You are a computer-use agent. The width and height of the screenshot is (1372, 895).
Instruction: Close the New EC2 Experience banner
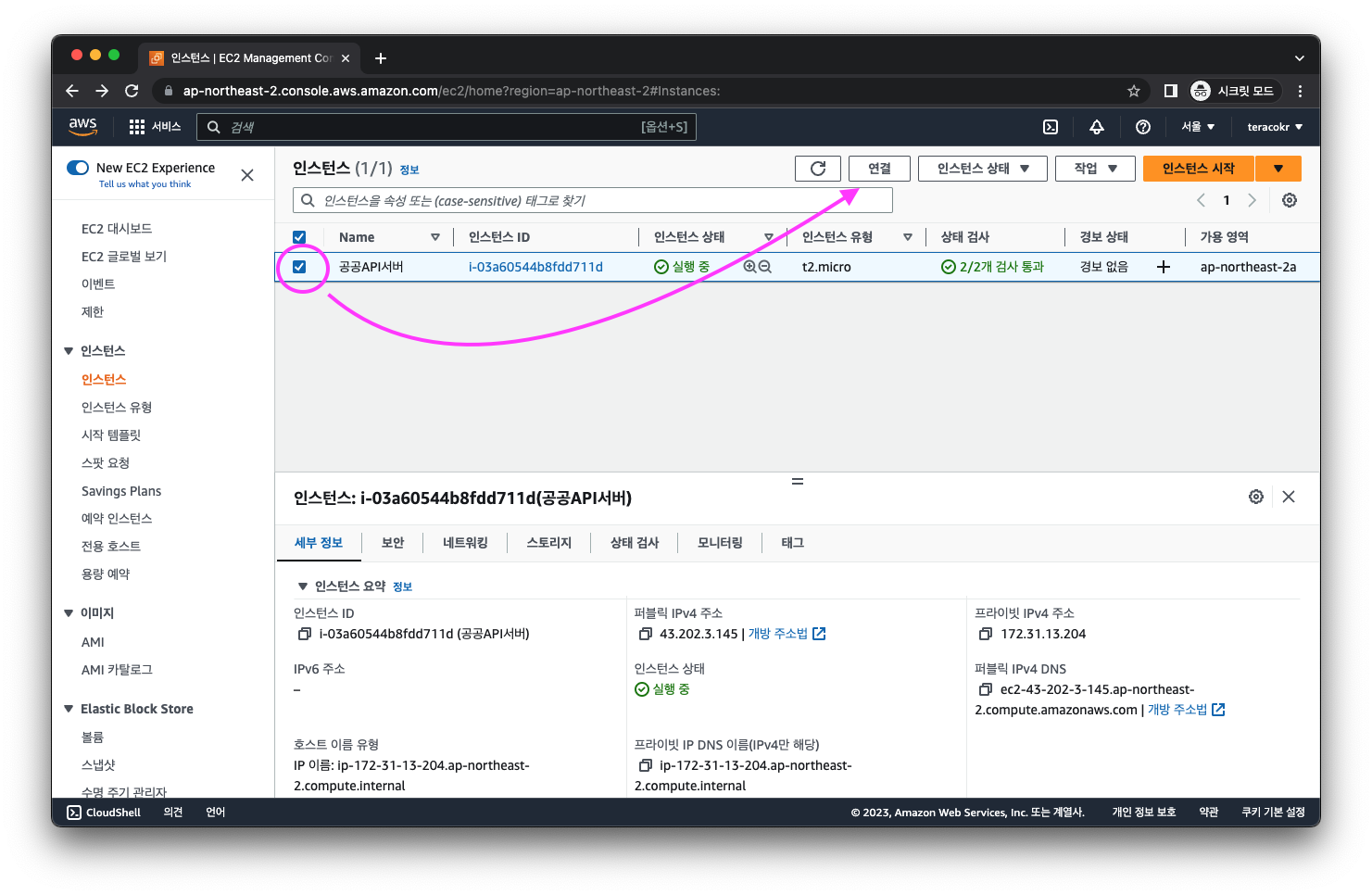tap(247, 175)
